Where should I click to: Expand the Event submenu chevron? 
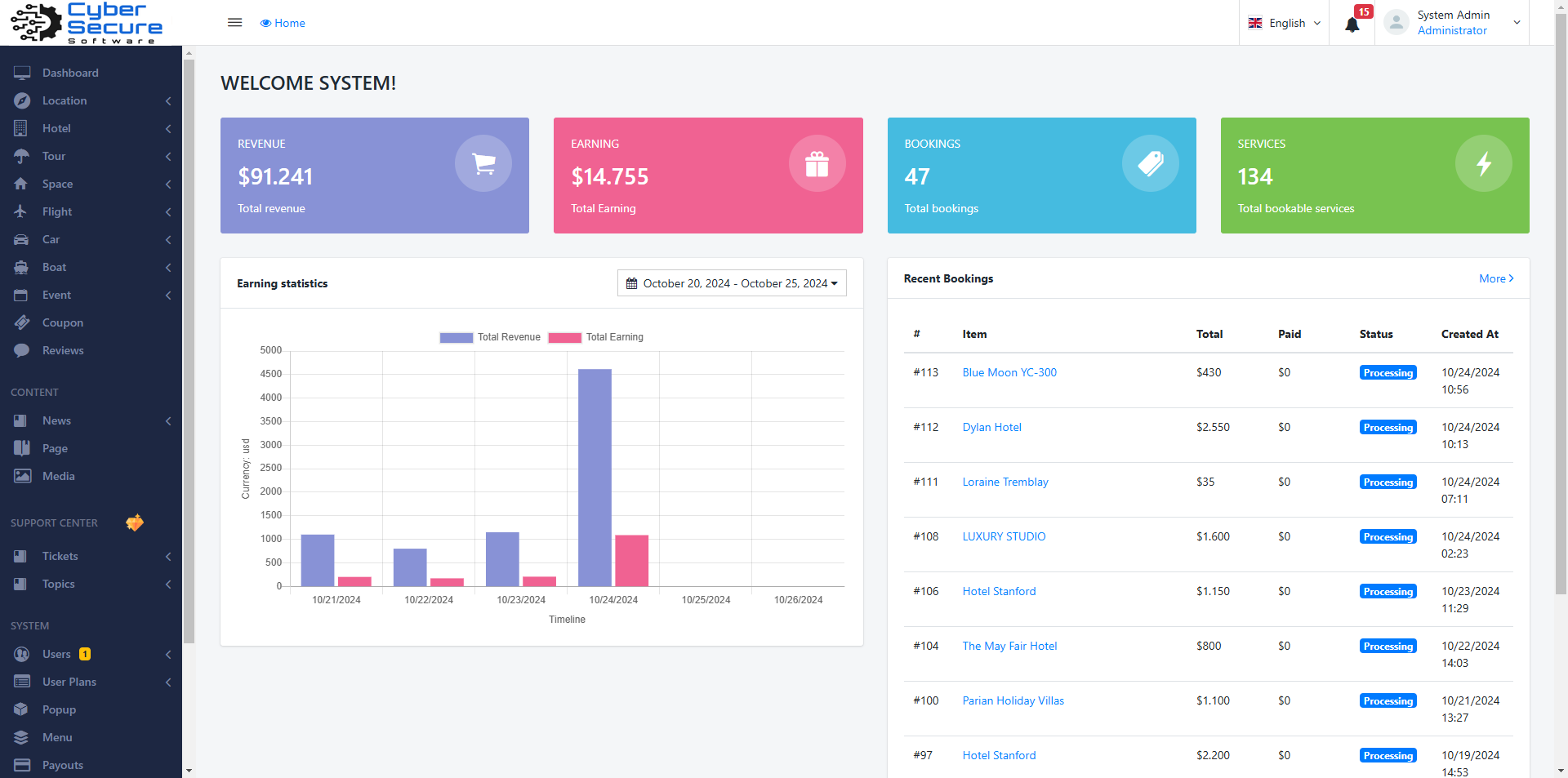tap(168, 295)
